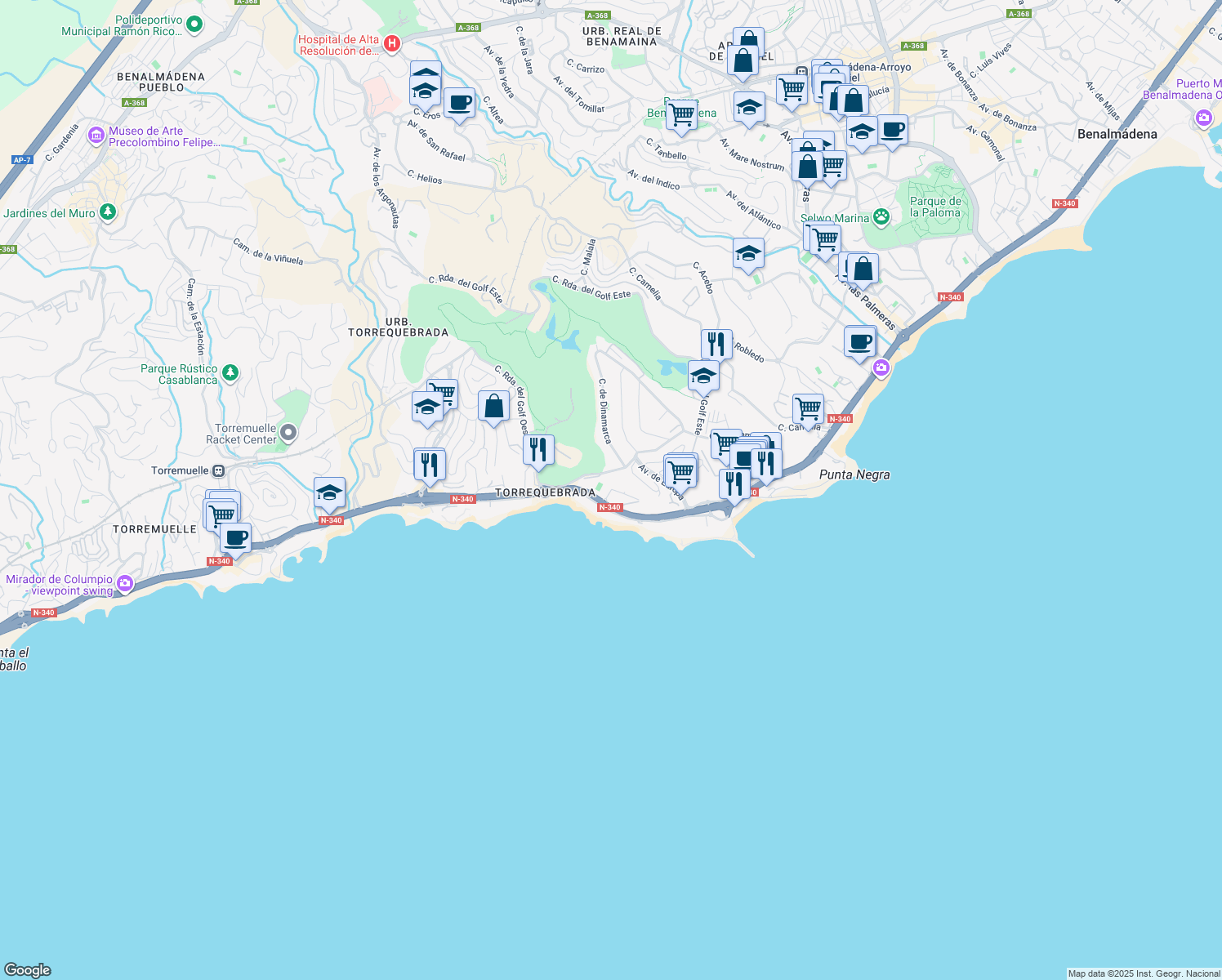Click the coffee cup icon near Avenida Las Palmeras

click(859, 342)
